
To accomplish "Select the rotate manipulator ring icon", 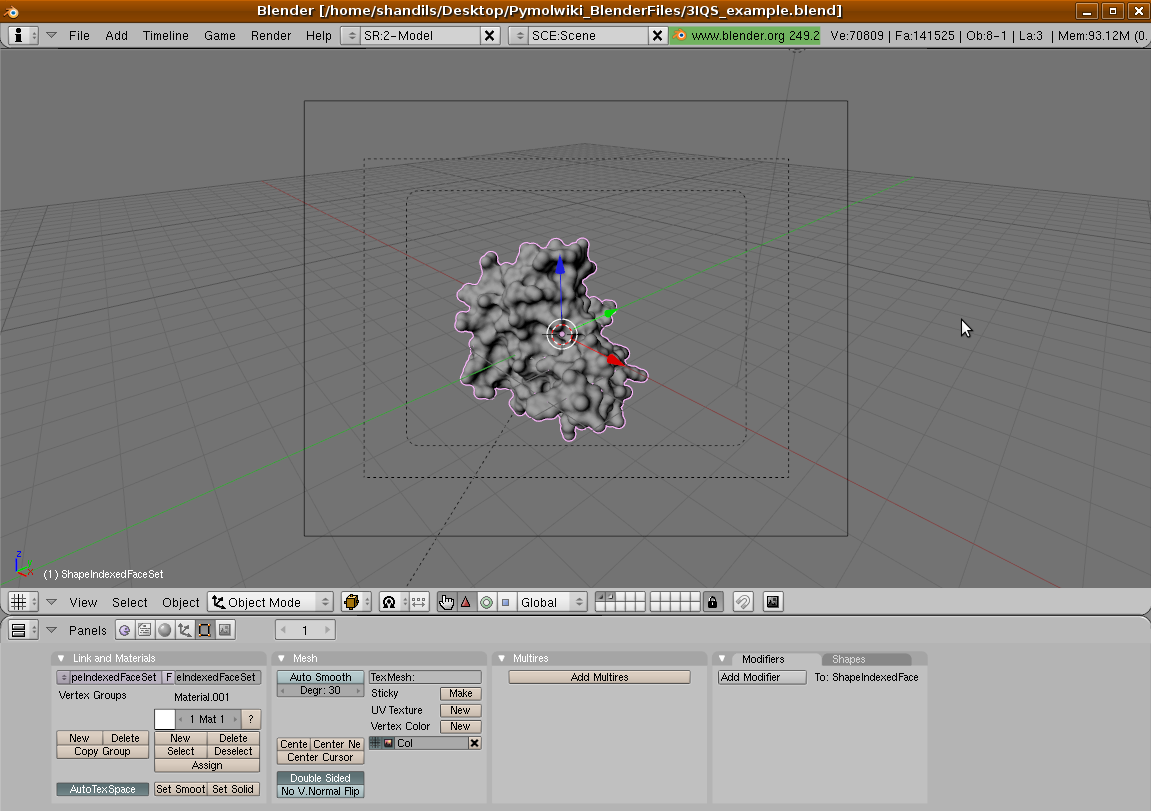I will click(x=486, y=602).
